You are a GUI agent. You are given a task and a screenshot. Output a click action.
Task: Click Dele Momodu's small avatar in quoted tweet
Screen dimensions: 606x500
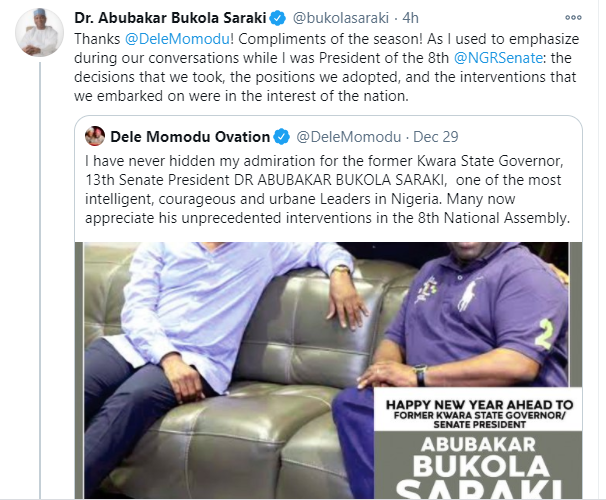[x=96, y=136]
